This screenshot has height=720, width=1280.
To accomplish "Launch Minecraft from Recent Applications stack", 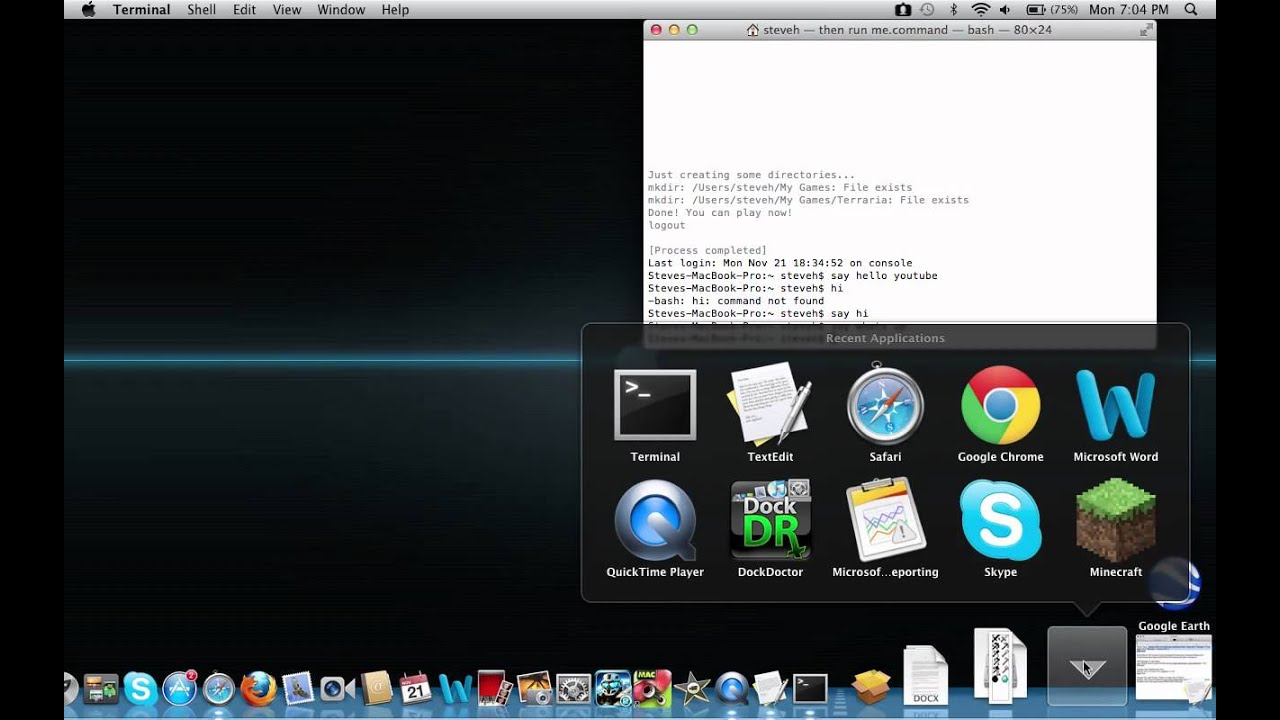I will pos(1115,520).
